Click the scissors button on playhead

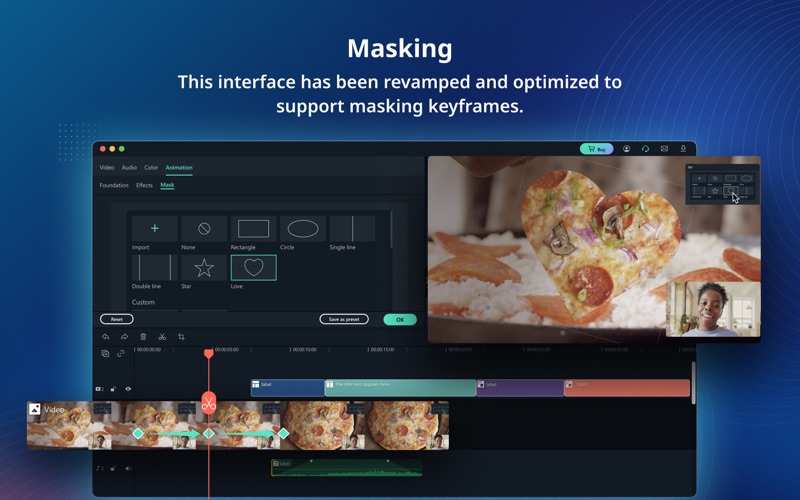click(209, 404)
